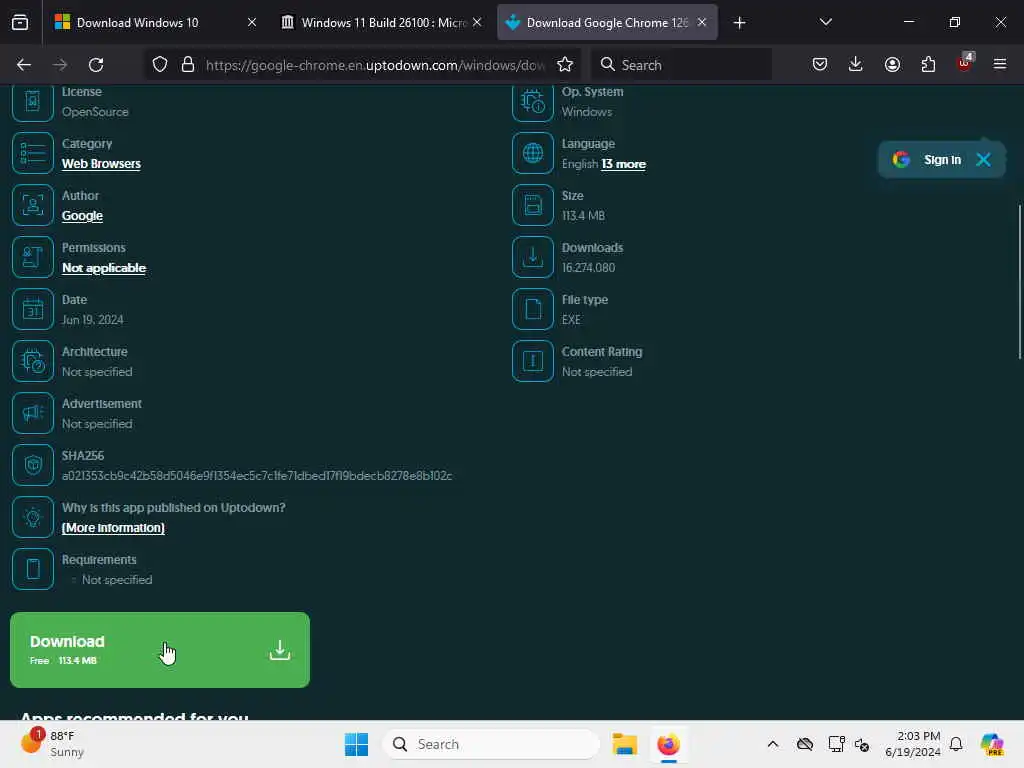Open the weather widget showing 88°F
Screen dimensions: 1024x768
tap(52, 744)
